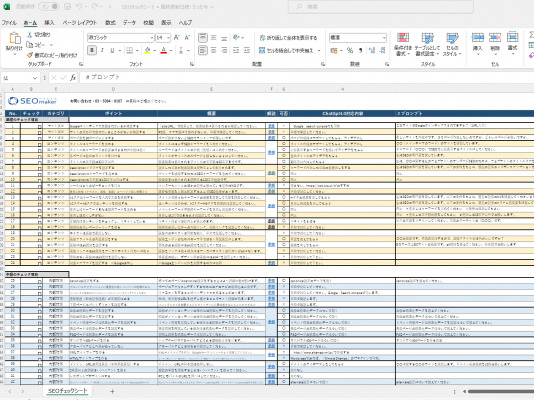Viewport: 534px width, 400px height.
Task: Click the align-left icon
Action: pos(203,50)
